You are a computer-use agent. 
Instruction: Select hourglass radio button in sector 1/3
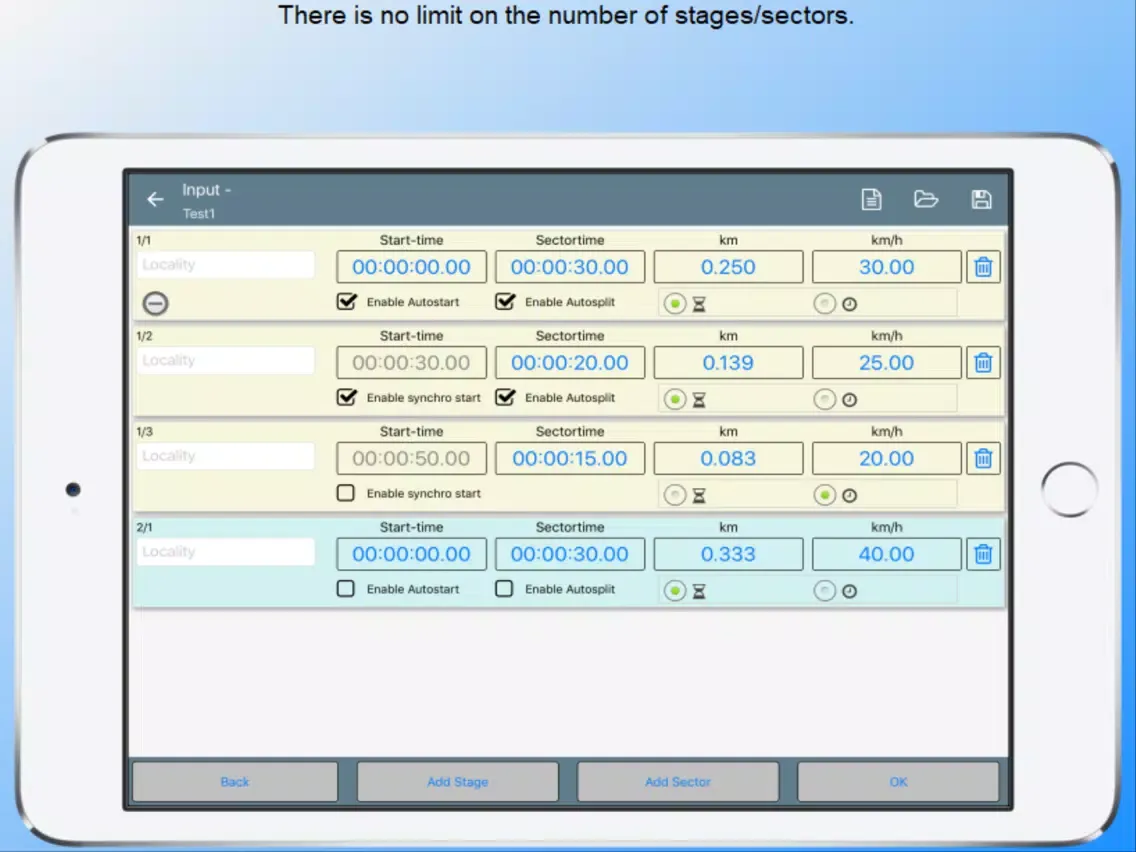point(675,495)
